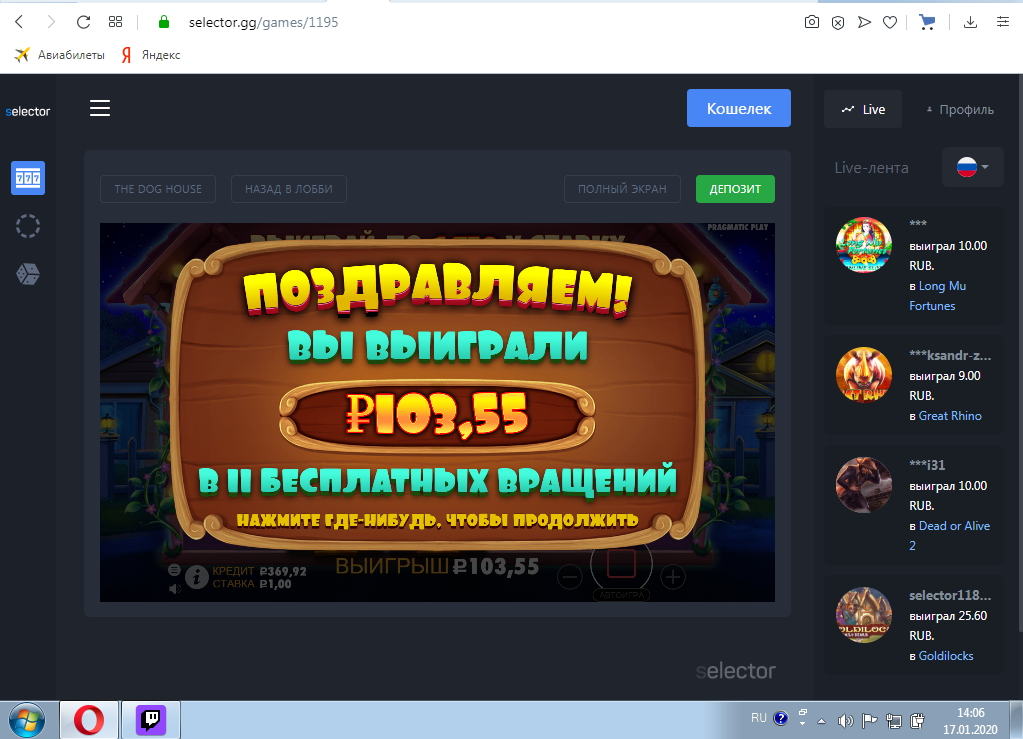This screenshot has width=1023, height=739.
Task: Open the ad blocker shield icon
Action: 838,23
